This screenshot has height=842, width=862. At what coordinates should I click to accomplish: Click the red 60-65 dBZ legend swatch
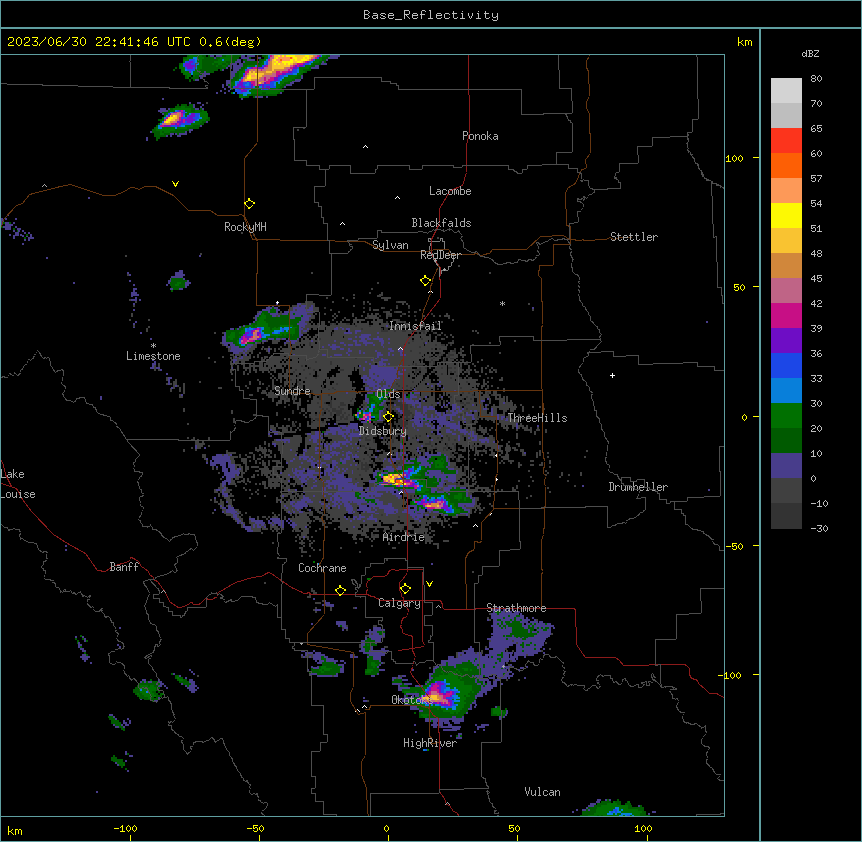pyautogui.click(x=786, y=141)
